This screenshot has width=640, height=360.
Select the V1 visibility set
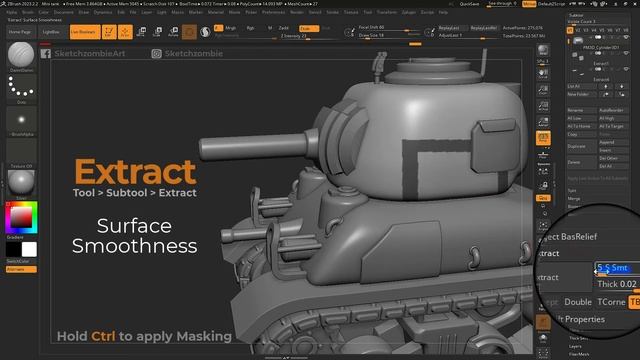[x=570, y=30]
